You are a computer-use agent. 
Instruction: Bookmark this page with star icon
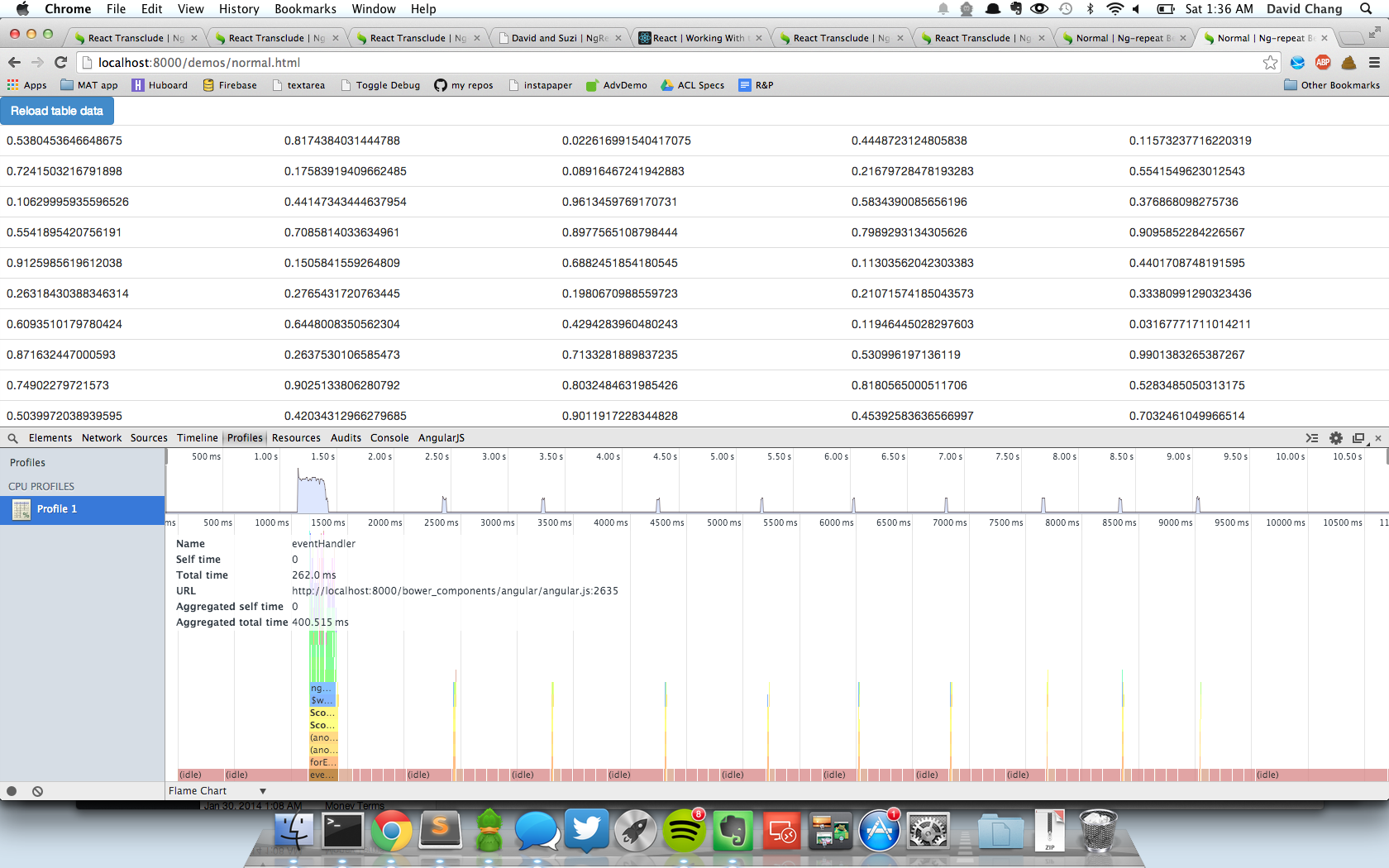(1270, 63)
